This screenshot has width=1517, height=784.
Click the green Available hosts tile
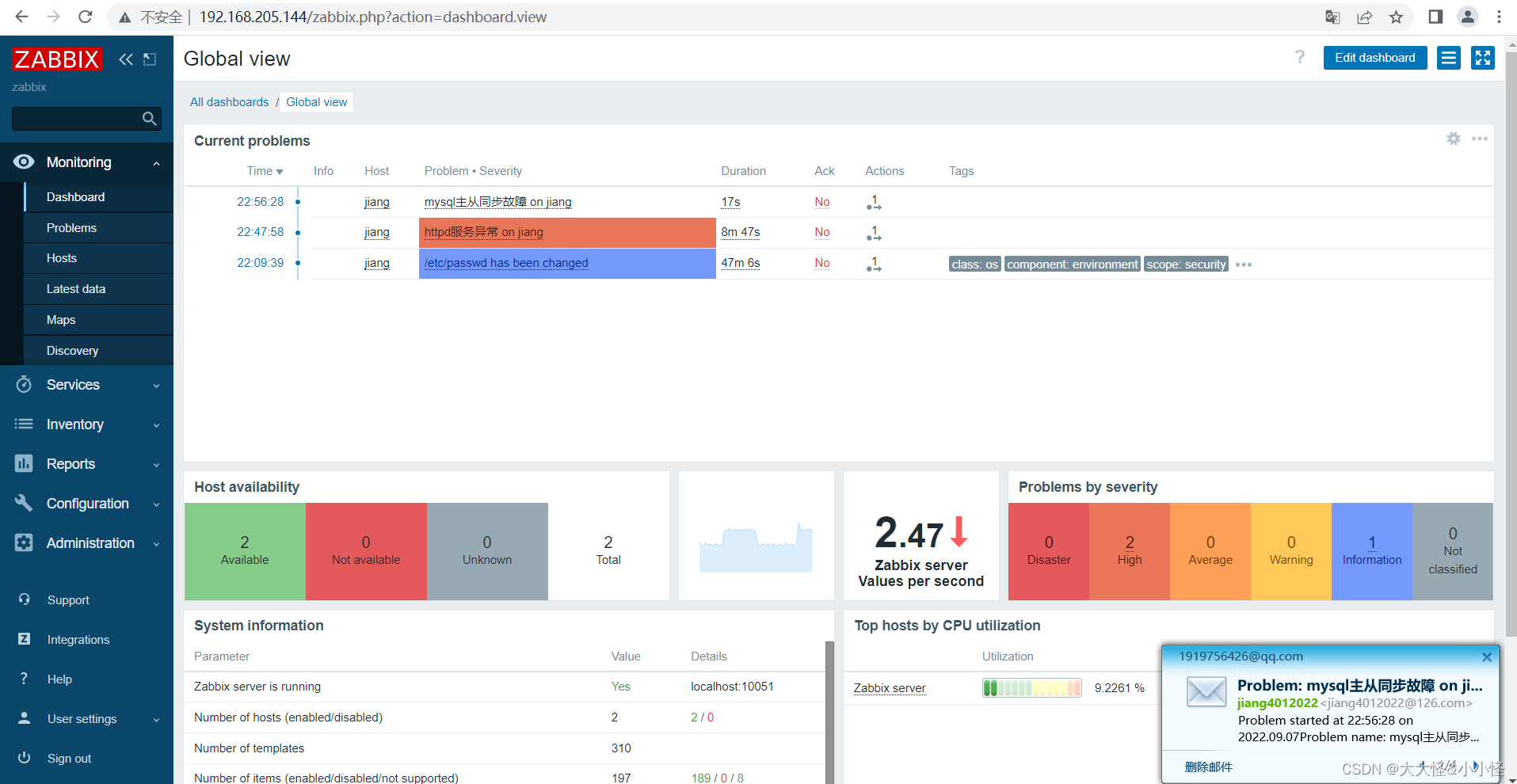[245, 551]
